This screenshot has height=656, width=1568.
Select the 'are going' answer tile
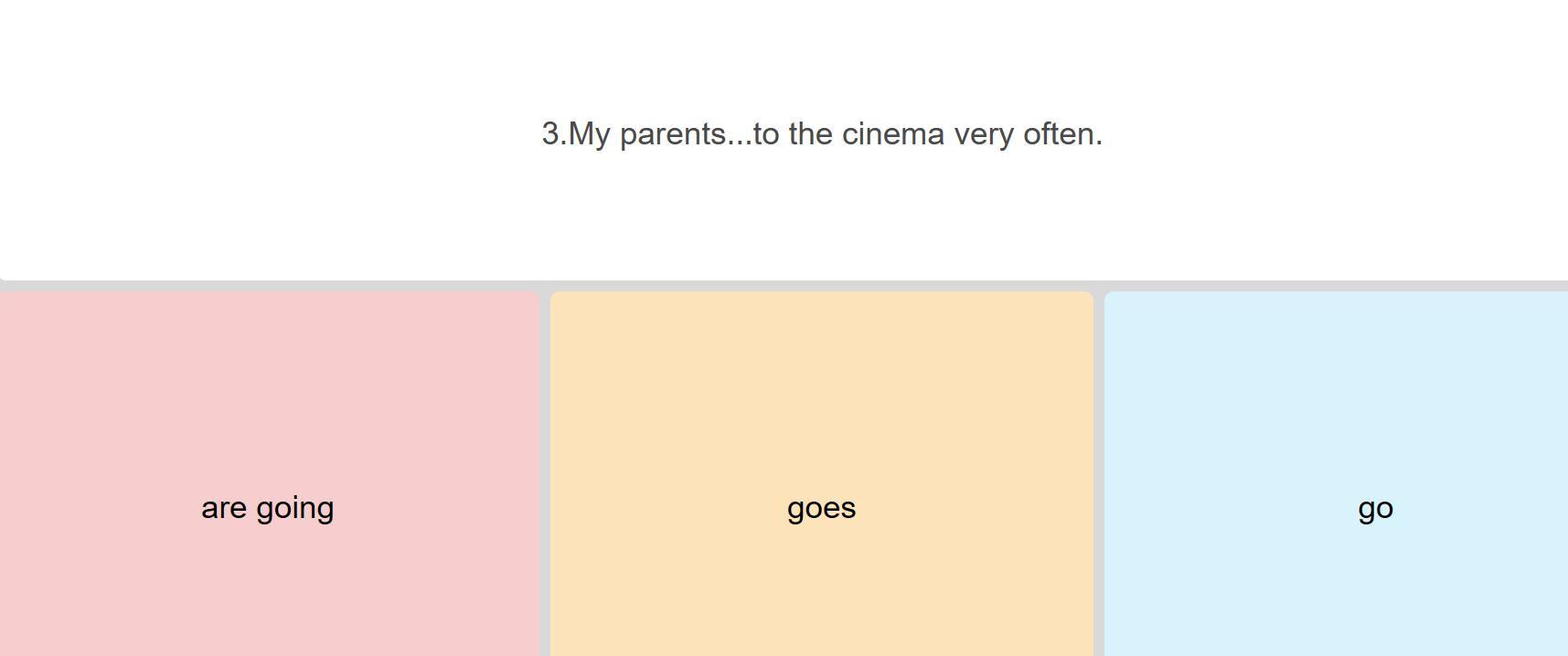(269, 473)
